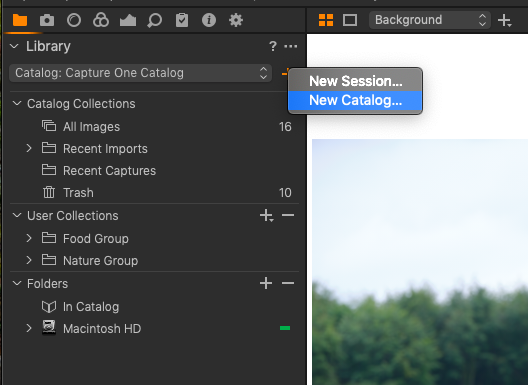Click the Trash count 10
The width and height of the screenshot is (528, 385).
285,193
